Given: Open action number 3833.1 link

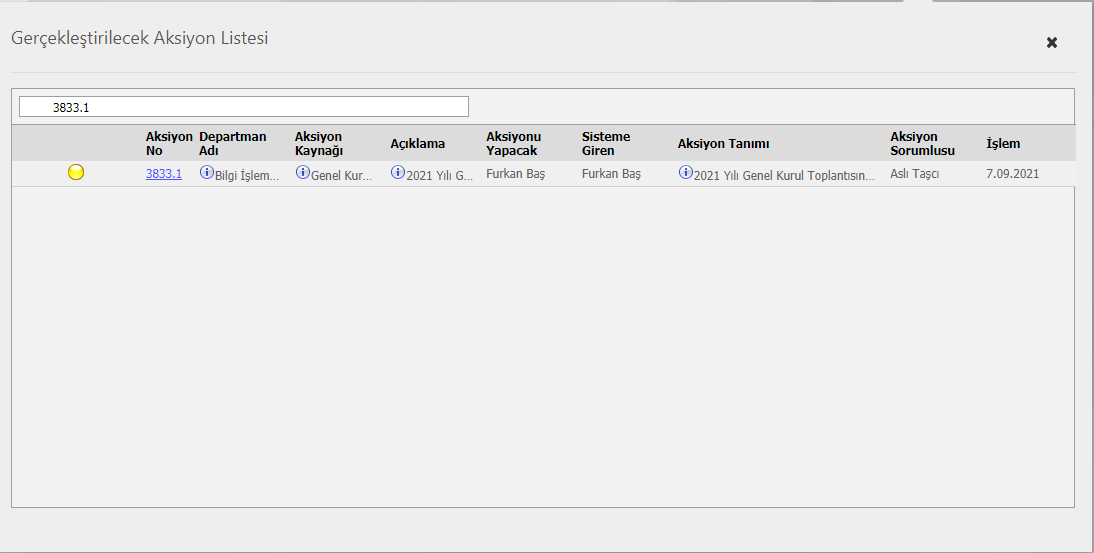Looking at the screenshot, I should pos(164,174).
